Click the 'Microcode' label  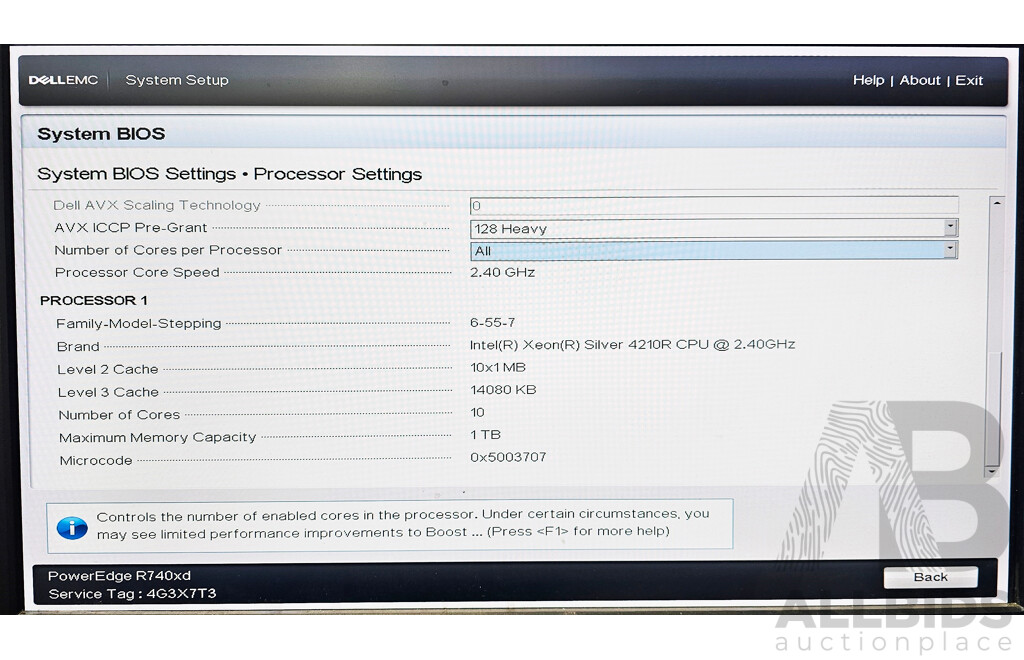[96, 461]
